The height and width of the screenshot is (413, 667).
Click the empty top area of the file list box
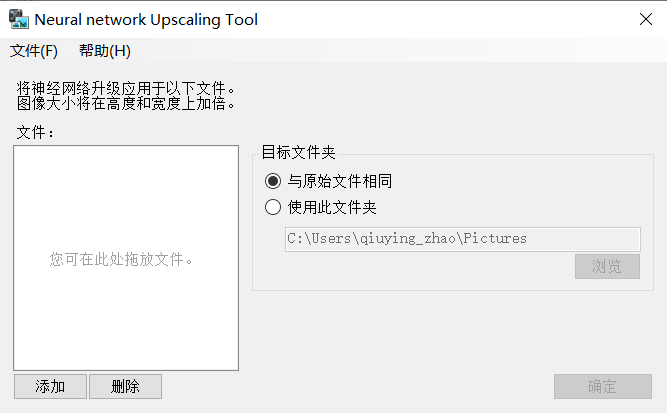126,179
